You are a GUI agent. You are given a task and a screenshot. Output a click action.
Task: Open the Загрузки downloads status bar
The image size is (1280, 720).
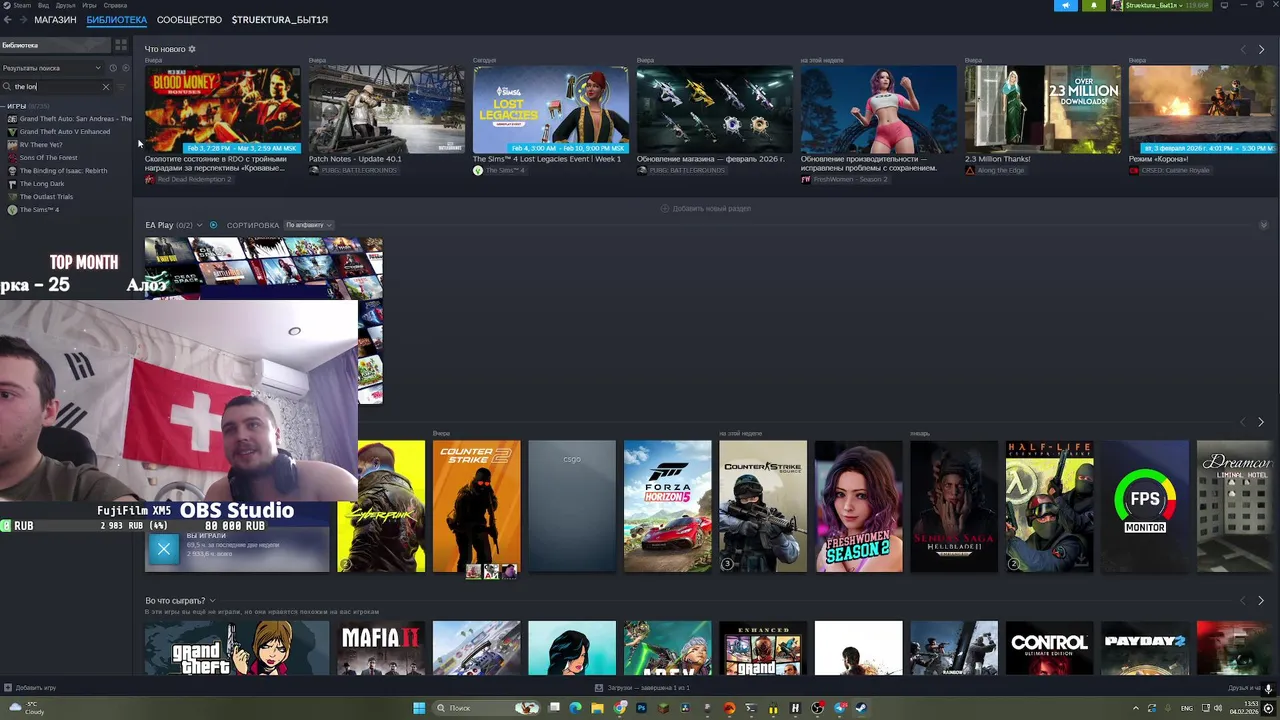pyautogui.click(x=642, y=688)
